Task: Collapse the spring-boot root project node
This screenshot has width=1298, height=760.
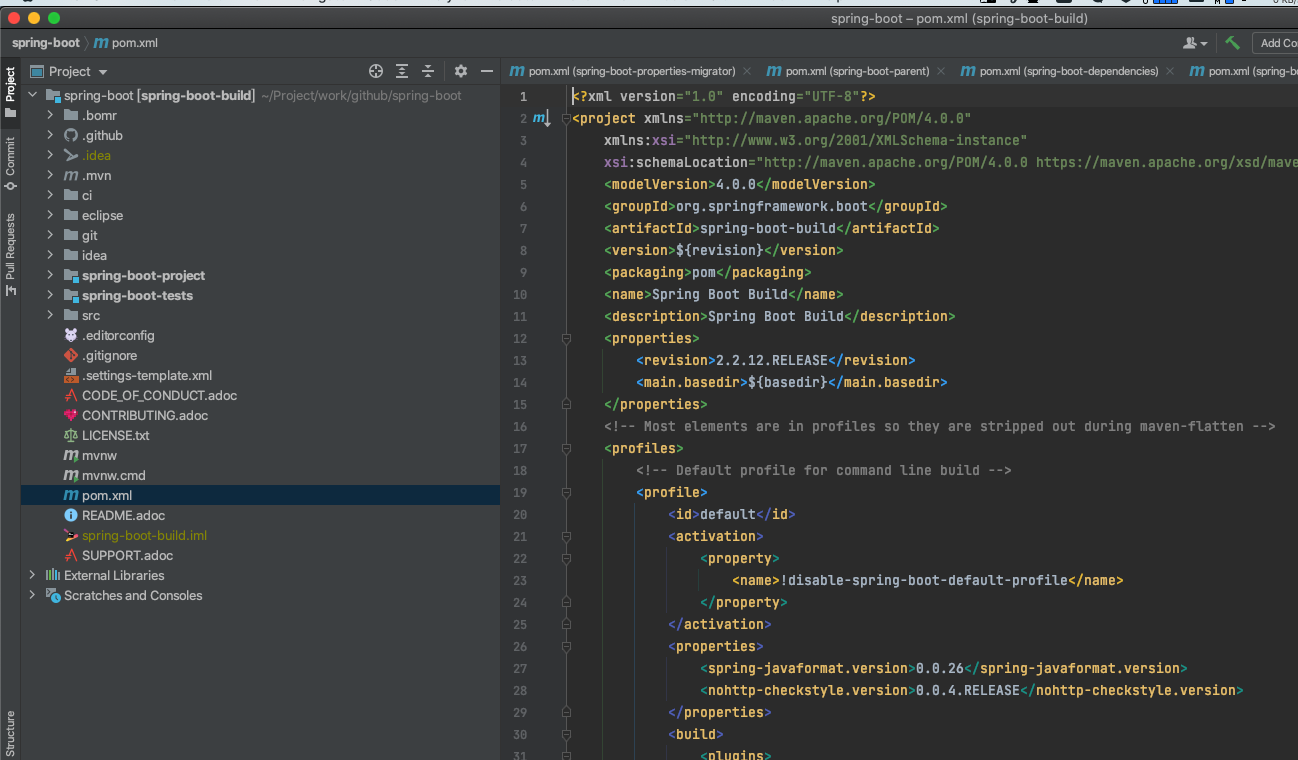Action: coord(32,95)
